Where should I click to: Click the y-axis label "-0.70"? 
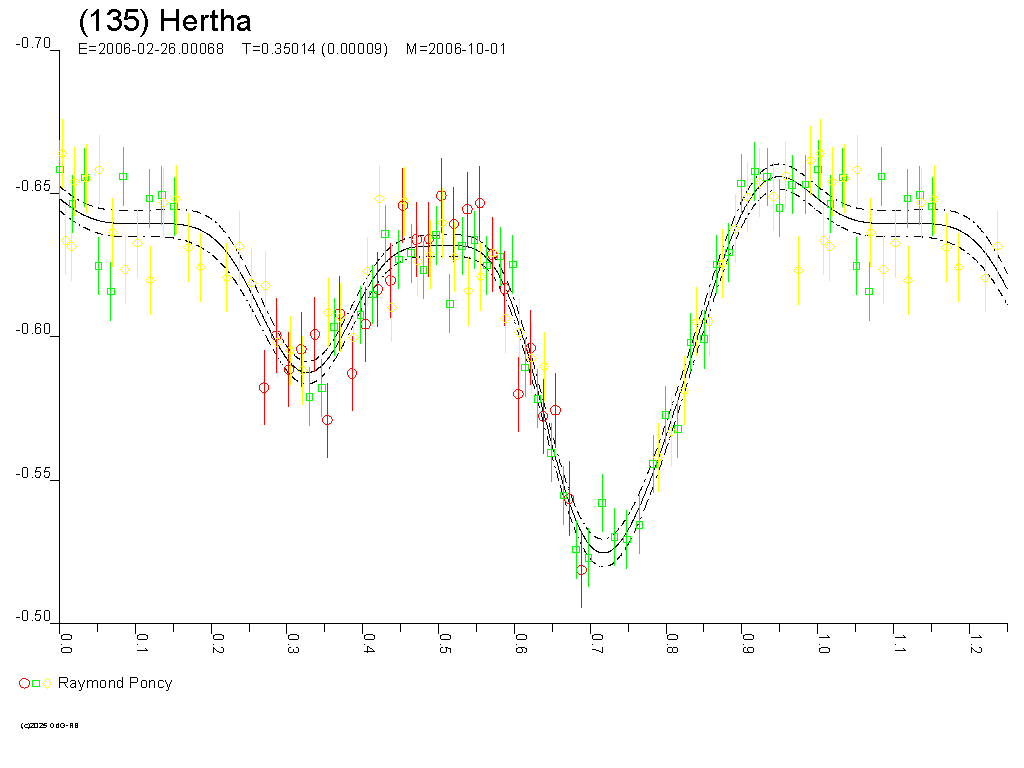[33, 43]
